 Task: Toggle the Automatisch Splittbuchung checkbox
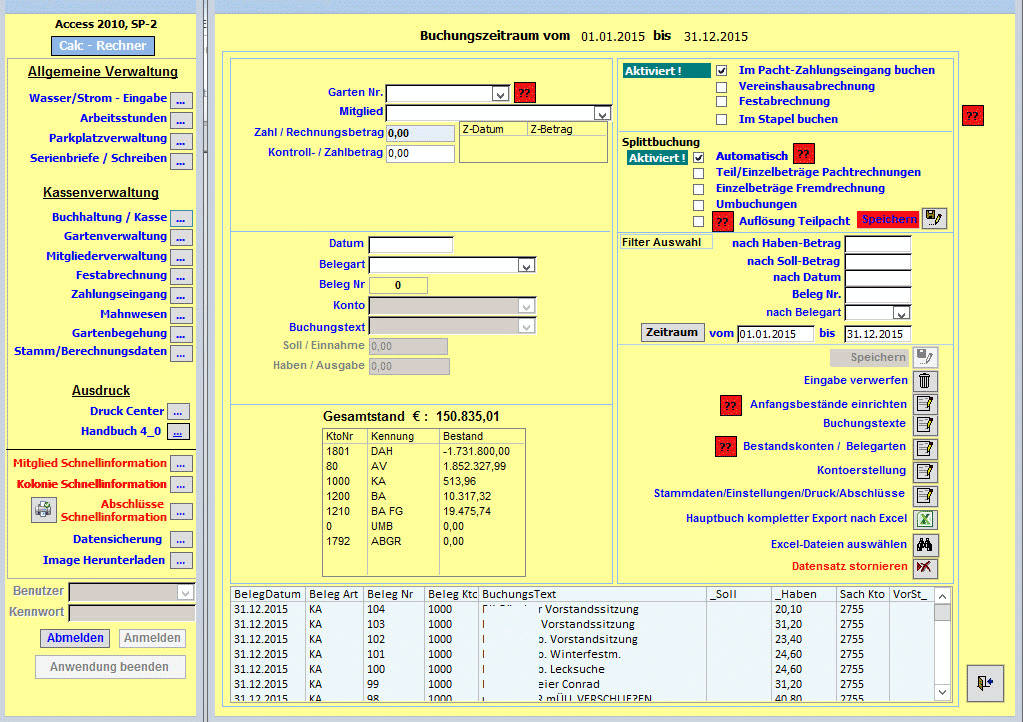698,157
